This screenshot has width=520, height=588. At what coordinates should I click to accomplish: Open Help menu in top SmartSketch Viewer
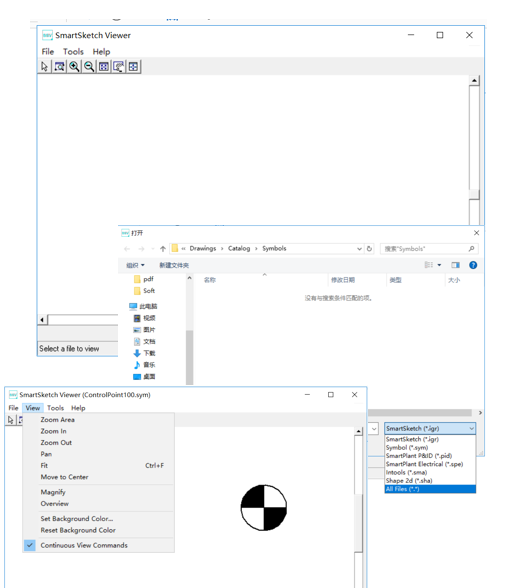101,52
